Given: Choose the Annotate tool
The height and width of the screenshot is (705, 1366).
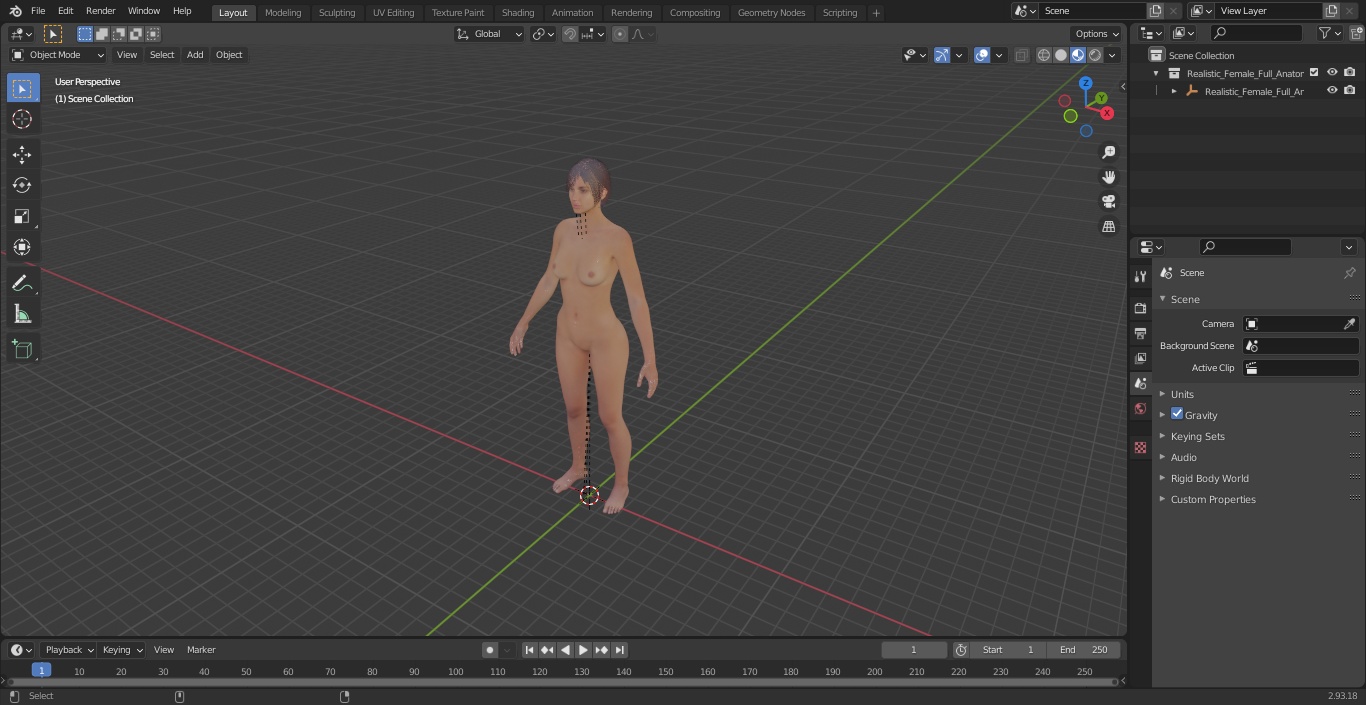Looking at the screenshot, I should click(22, 283).
